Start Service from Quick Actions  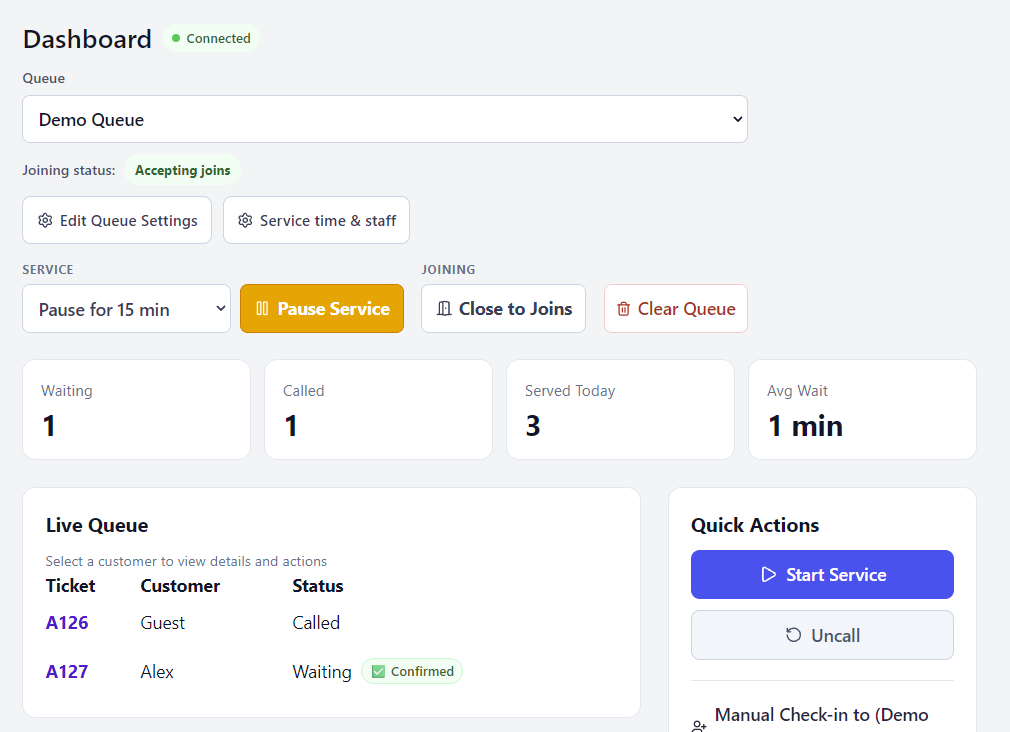pos(822,574)
